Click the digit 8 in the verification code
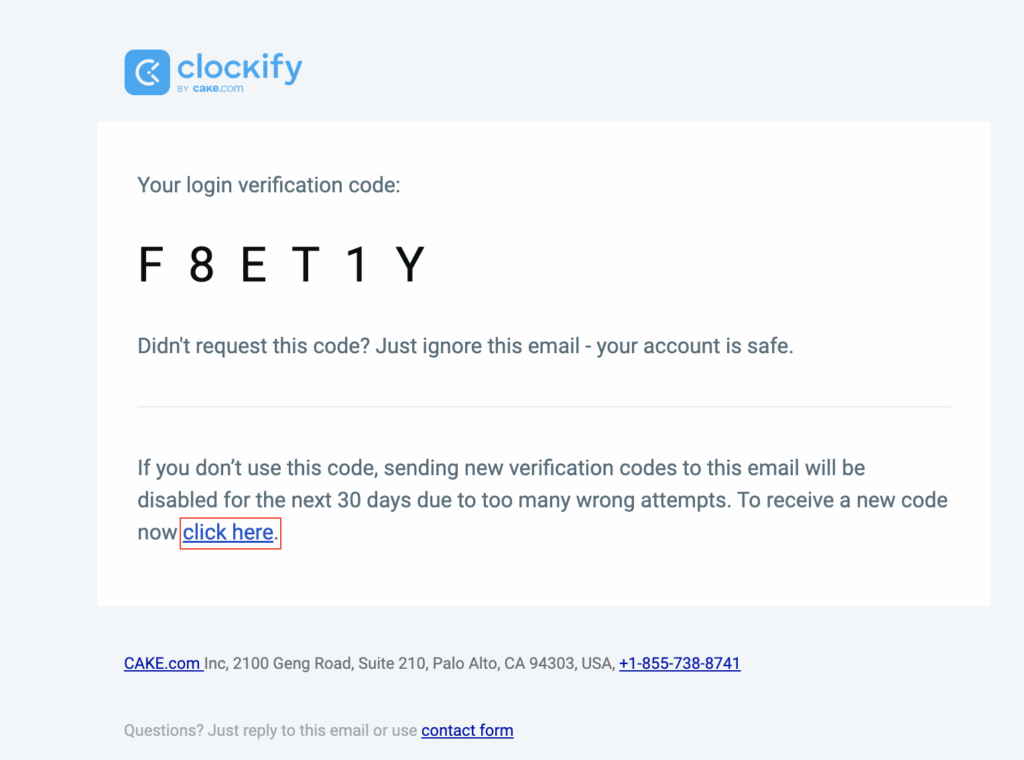 201,264
